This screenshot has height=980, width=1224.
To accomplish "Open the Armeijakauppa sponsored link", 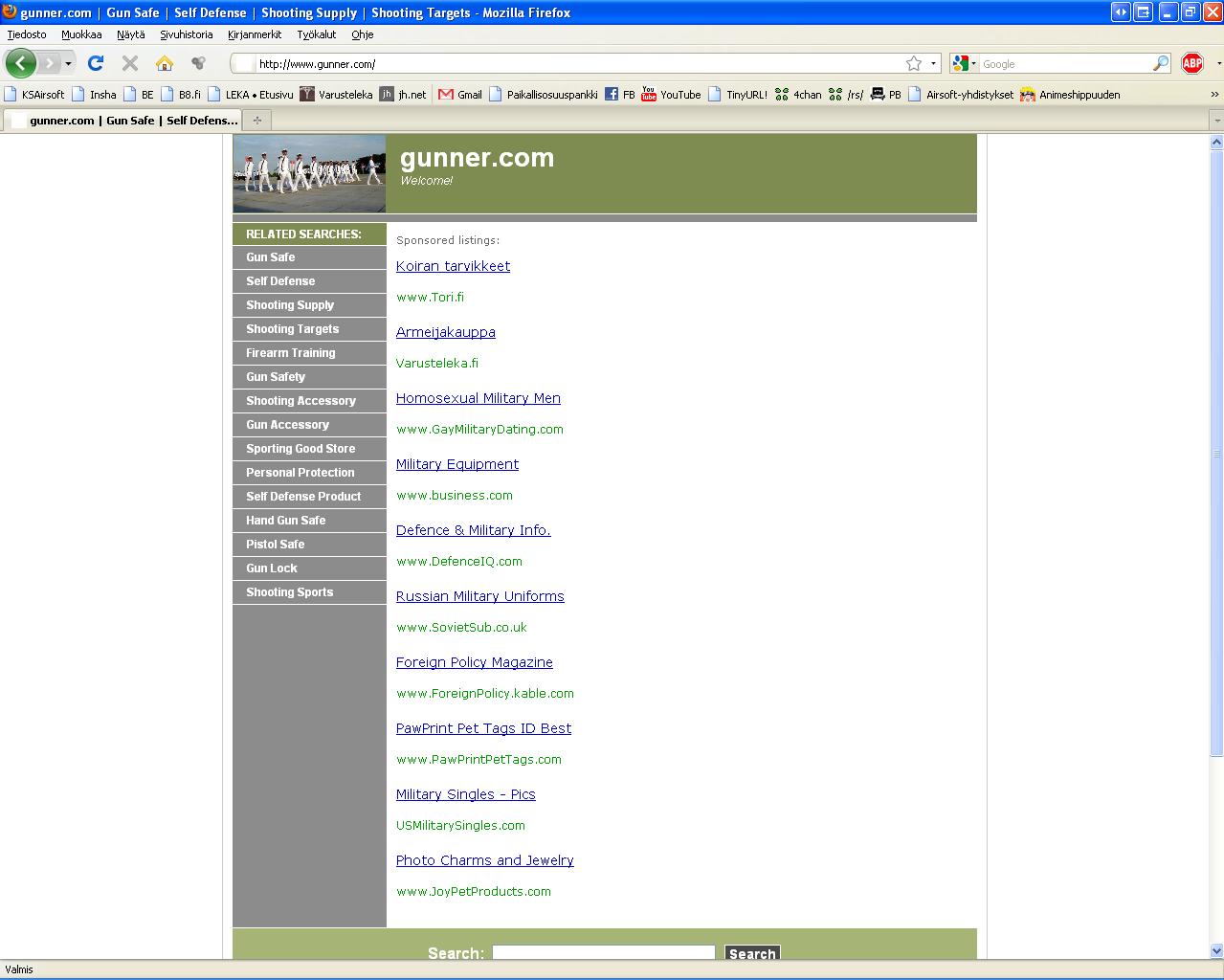I will click(x=446, y=332).
